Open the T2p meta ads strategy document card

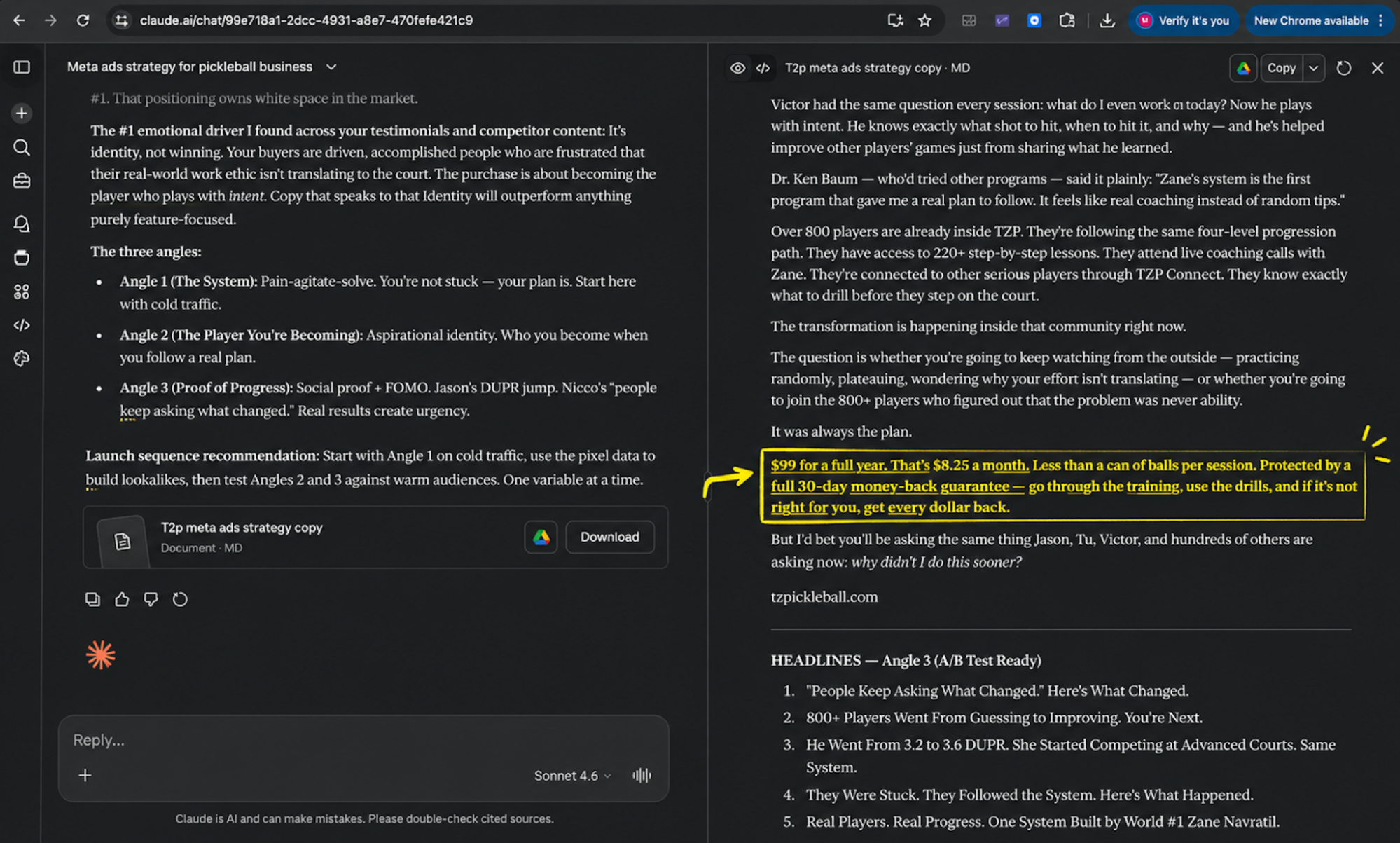click(x=375, y=537)
